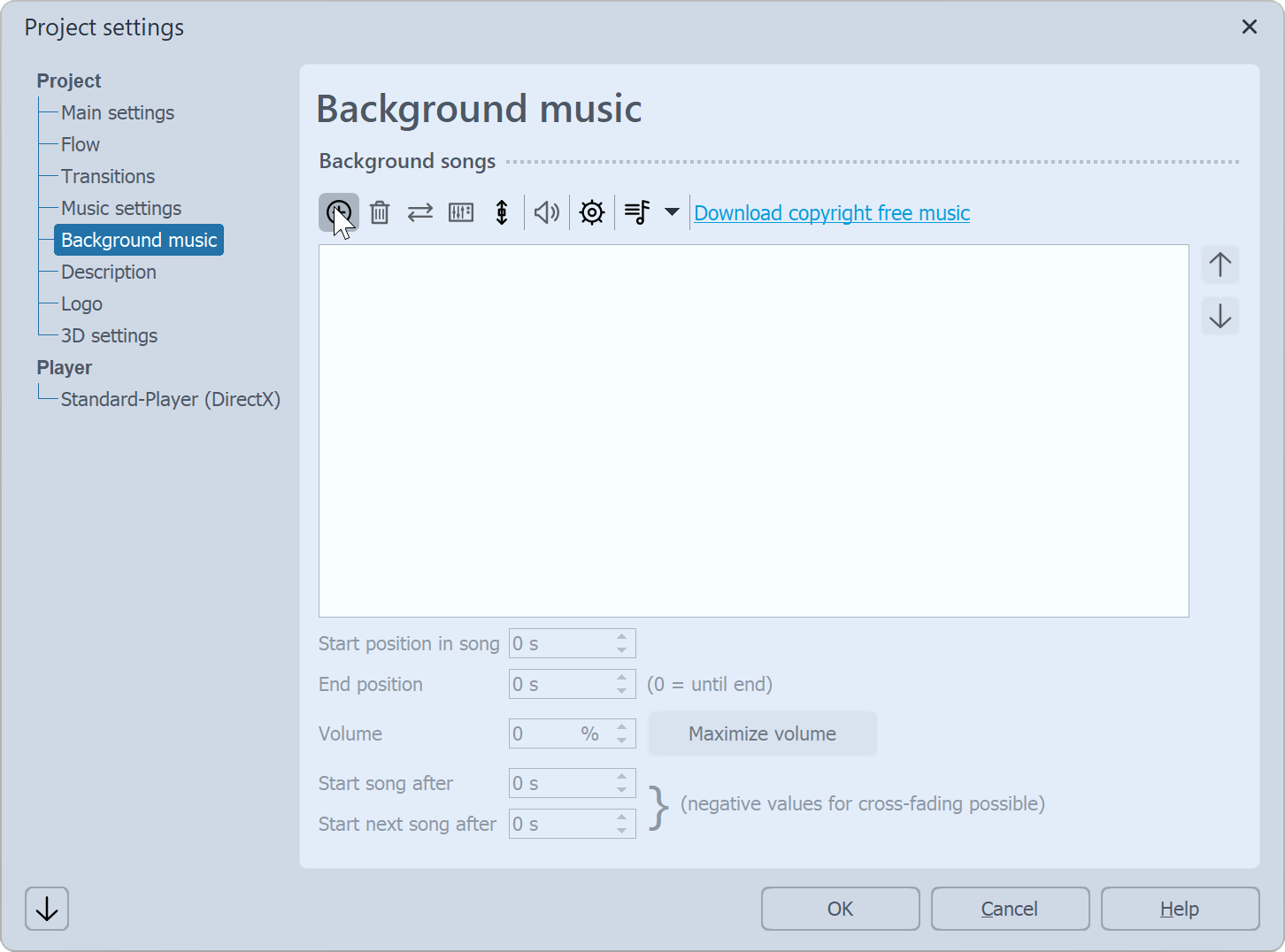Click the vertical fit arrow icon
1285x952 pixels.
coord(501,212)
